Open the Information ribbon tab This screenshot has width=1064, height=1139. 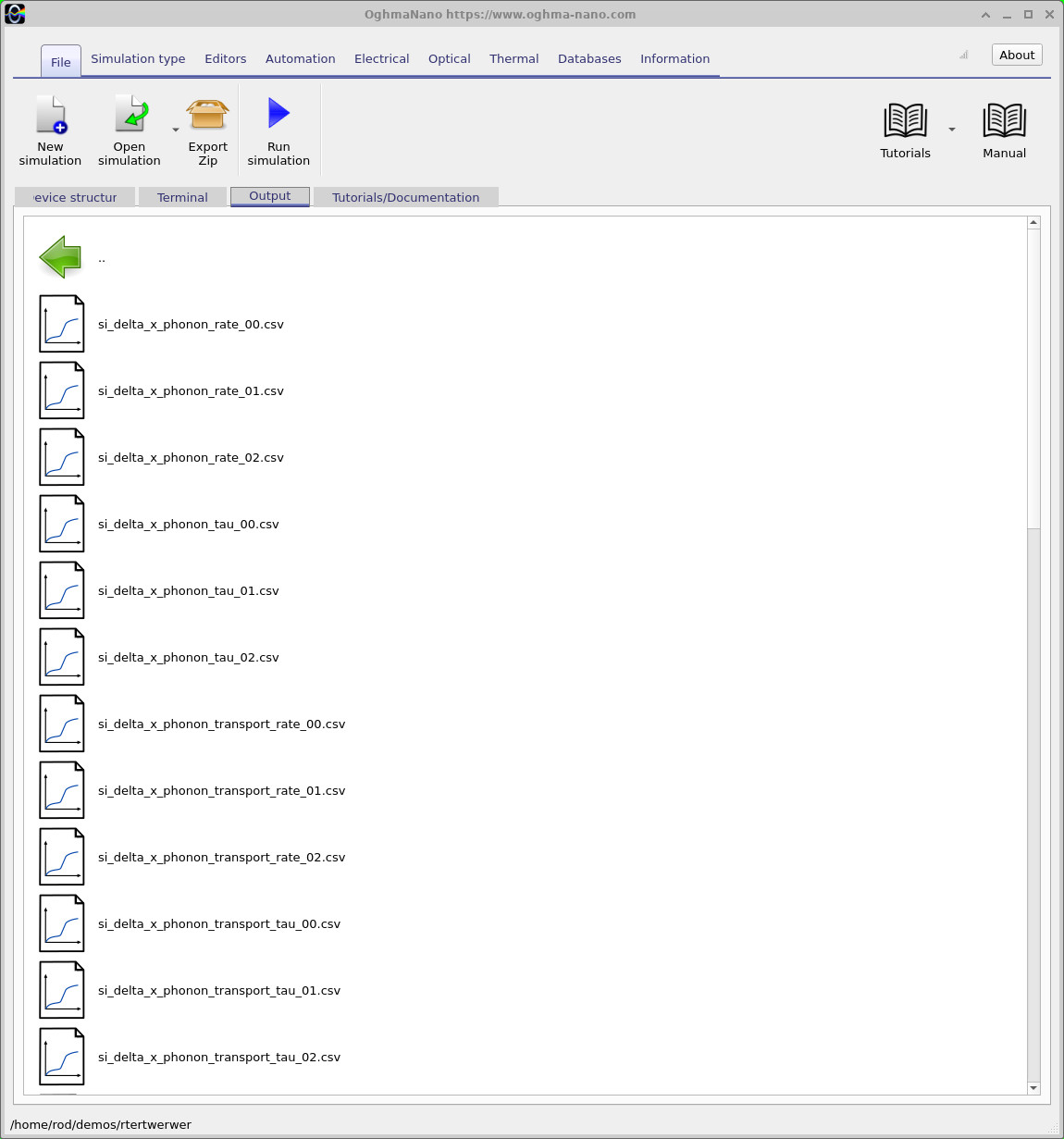[675, 58]
